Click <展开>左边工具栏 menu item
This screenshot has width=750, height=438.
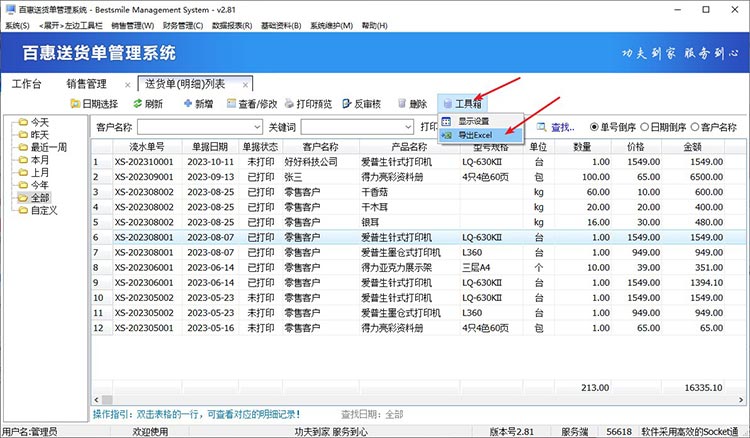70,25
